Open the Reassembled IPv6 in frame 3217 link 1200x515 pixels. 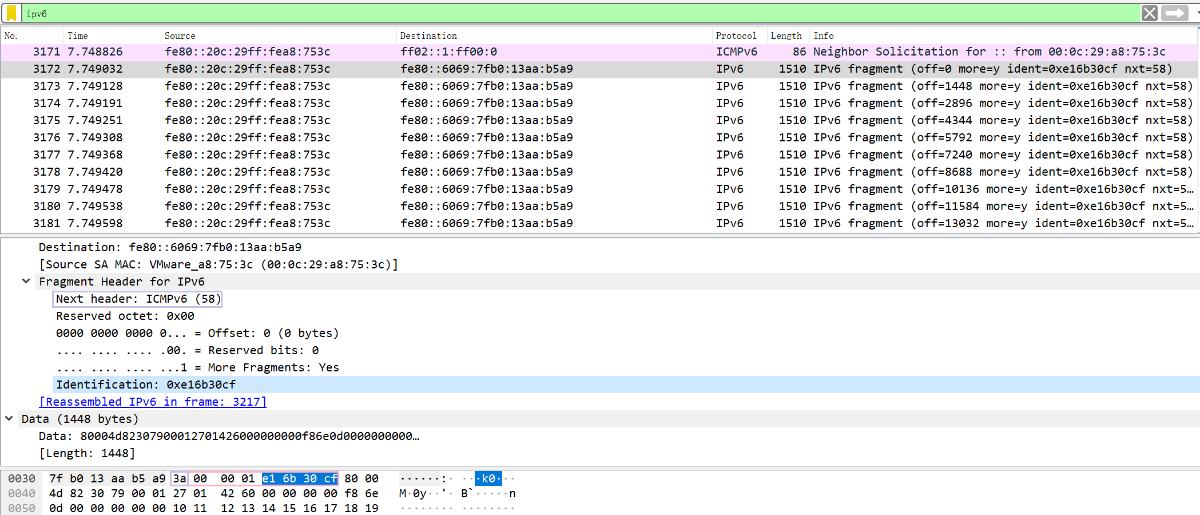point(153,401)
